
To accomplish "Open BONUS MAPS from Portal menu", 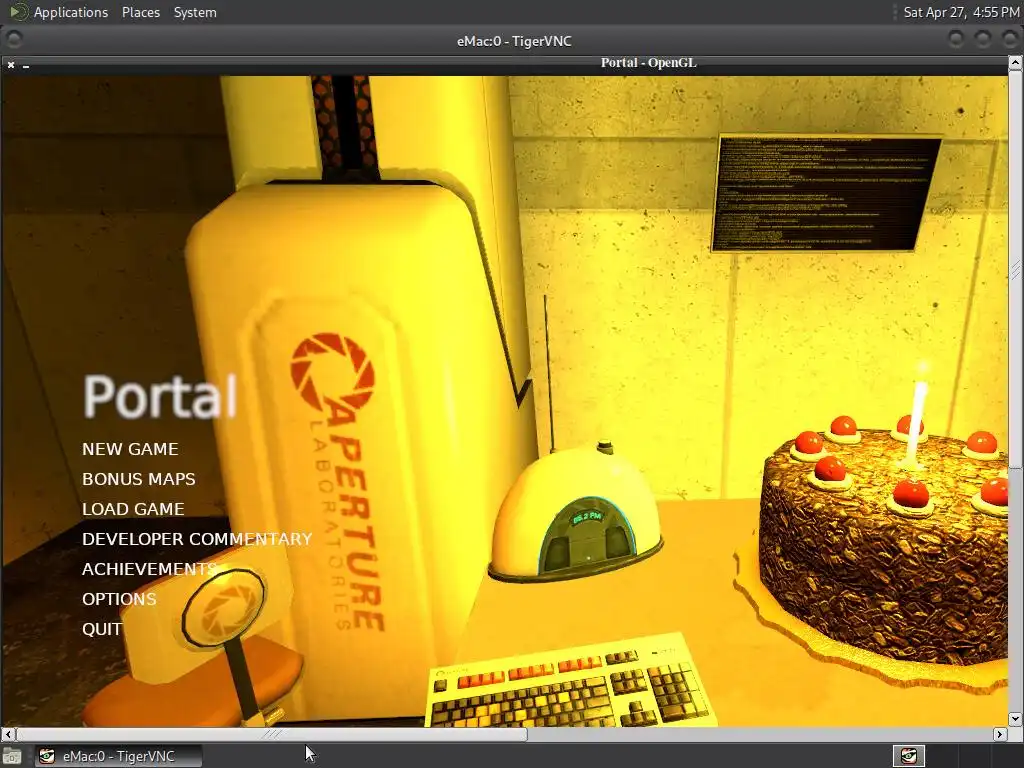I will (x=138, y=479).
